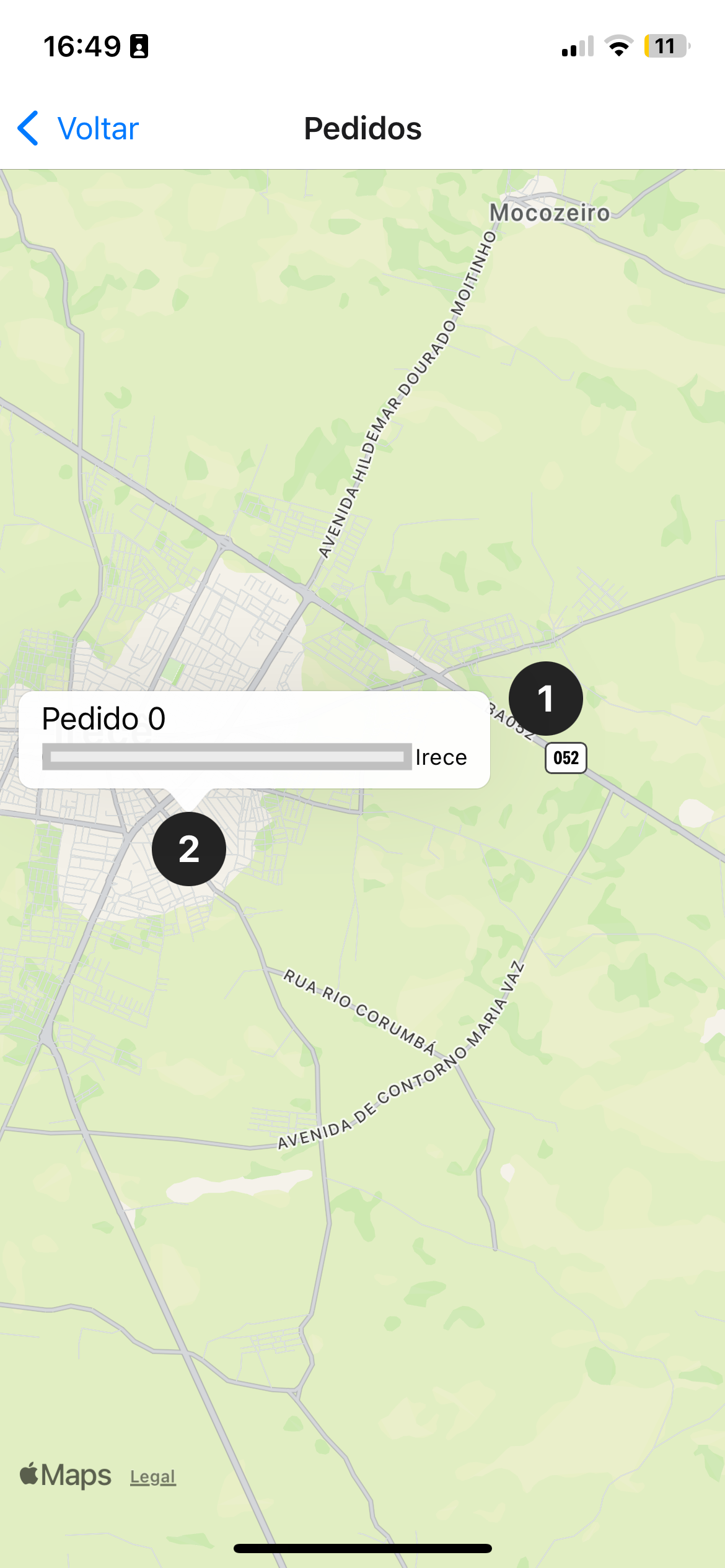725x1568 pixels.
Task: Click the Irece text in callout
Action: [x=441, y=757]
